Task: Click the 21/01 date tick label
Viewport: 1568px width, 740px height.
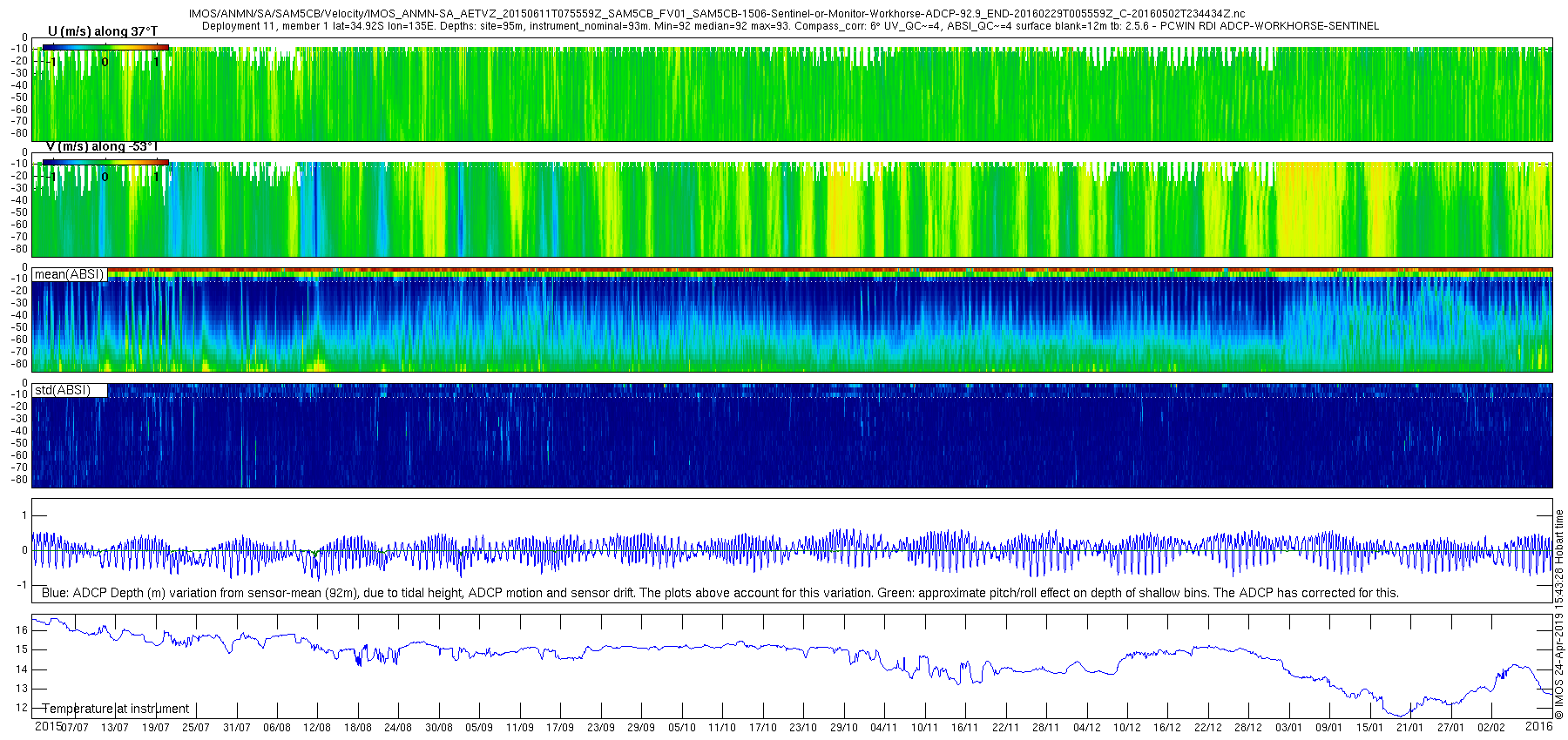Action: (x=1410, y=728)
